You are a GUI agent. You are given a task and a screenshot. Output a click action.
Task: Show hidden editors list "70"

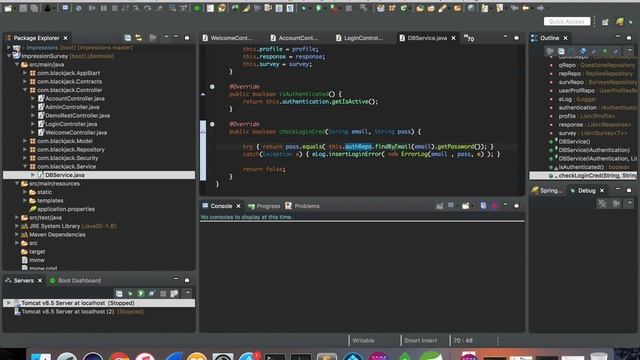pos(469,38)
